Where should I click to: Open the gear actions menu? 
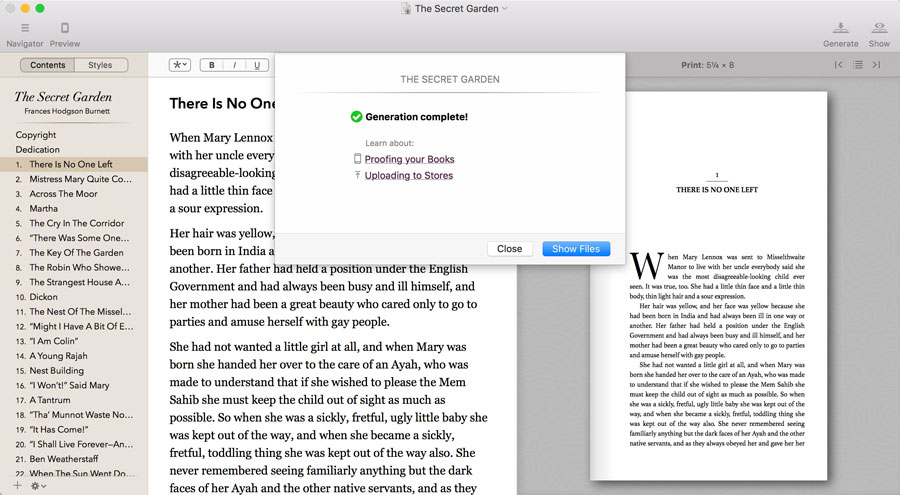click(38, 486)
